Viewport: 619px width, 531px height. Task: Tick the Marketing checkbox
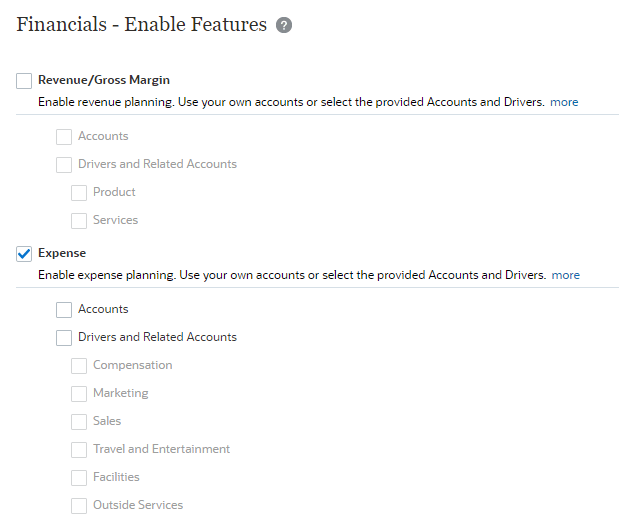click(79, 394)
